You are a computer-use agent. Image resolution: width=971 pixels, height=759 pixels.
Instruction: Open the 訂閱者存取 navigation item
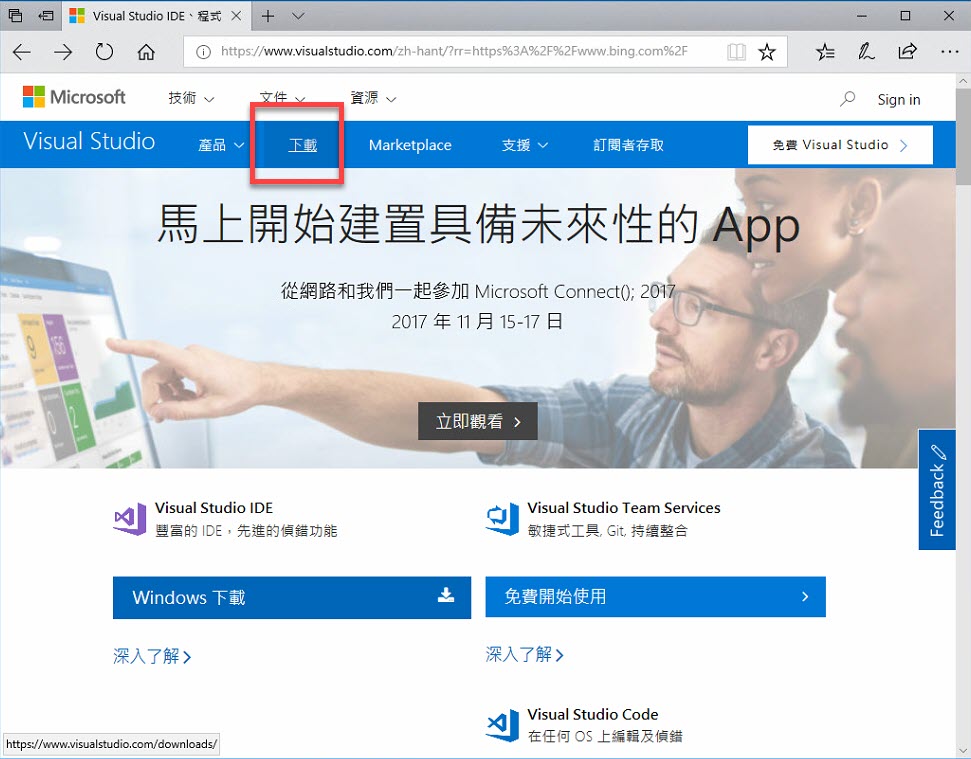(628, 145)
